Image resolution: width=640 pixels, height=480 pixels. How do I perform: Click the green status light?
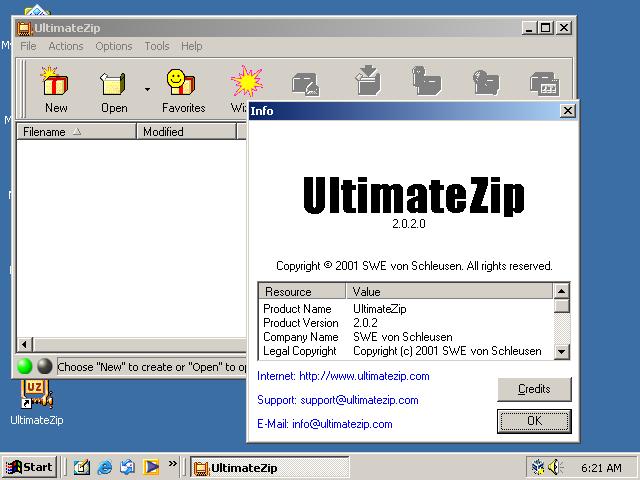coord(25,366)
